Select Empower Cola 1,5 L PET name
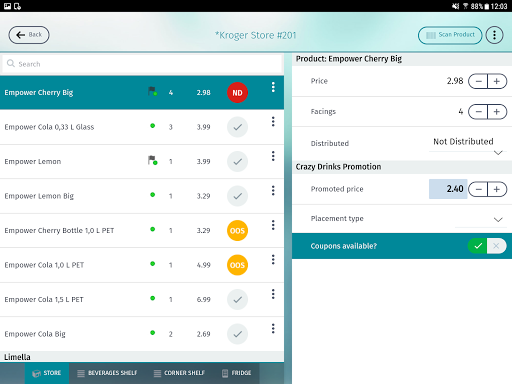The width and height of the screenshot is (512, 384). (x=44, y=299)
